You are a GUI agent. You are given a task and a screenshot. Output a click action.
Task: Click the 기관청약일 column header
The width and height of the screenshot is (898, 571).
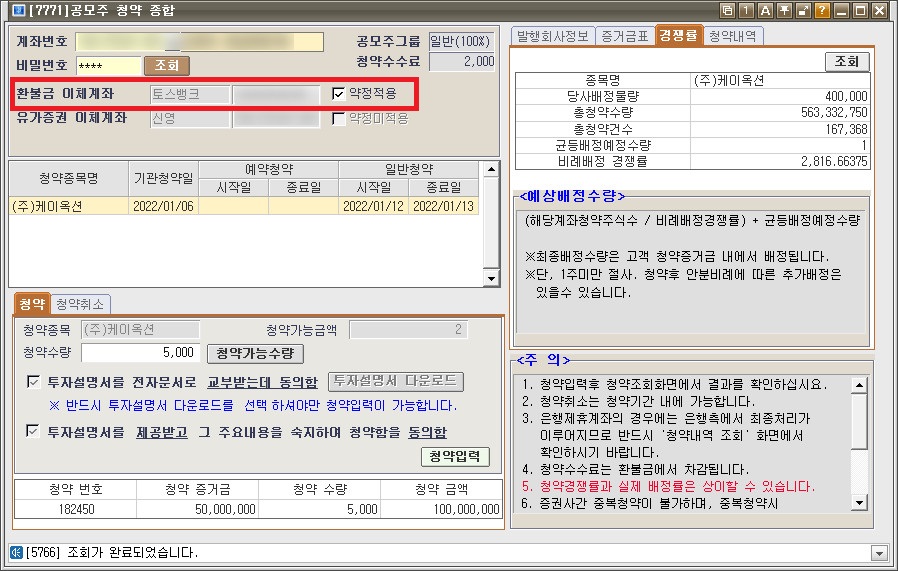click(x=164, y=179)
